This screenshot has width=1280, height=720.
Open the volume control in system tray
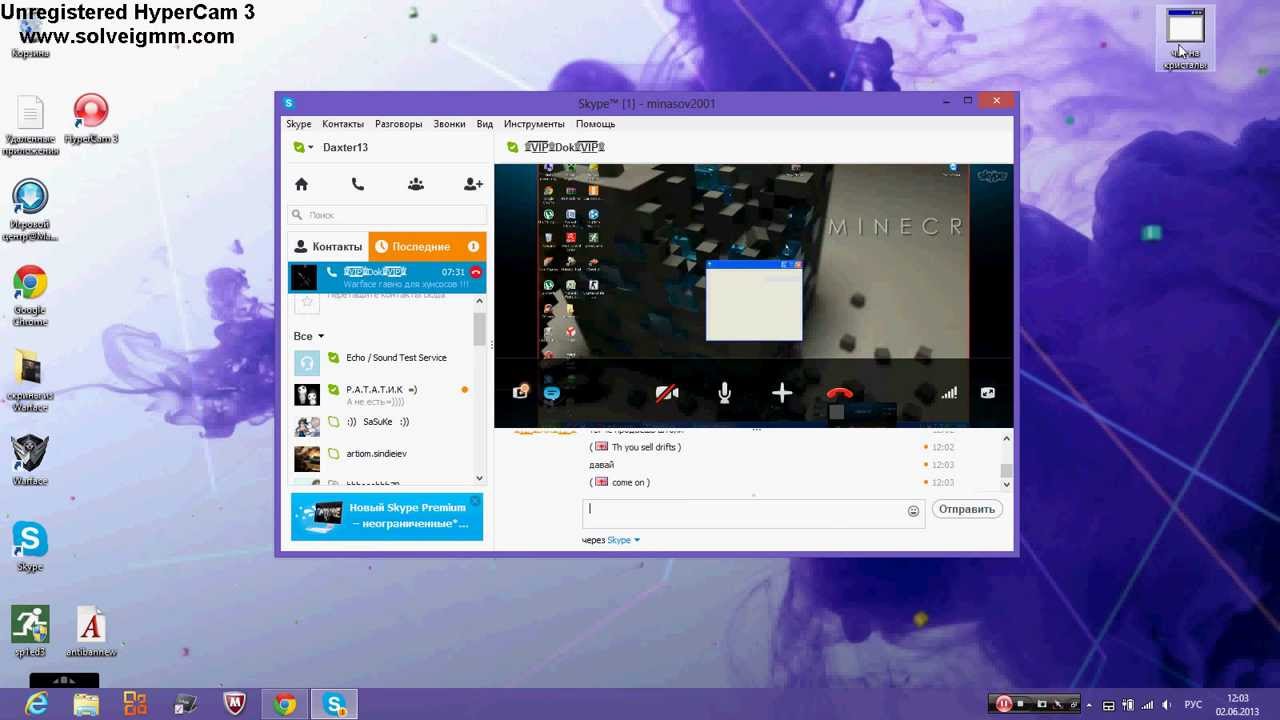(1165, 705)
